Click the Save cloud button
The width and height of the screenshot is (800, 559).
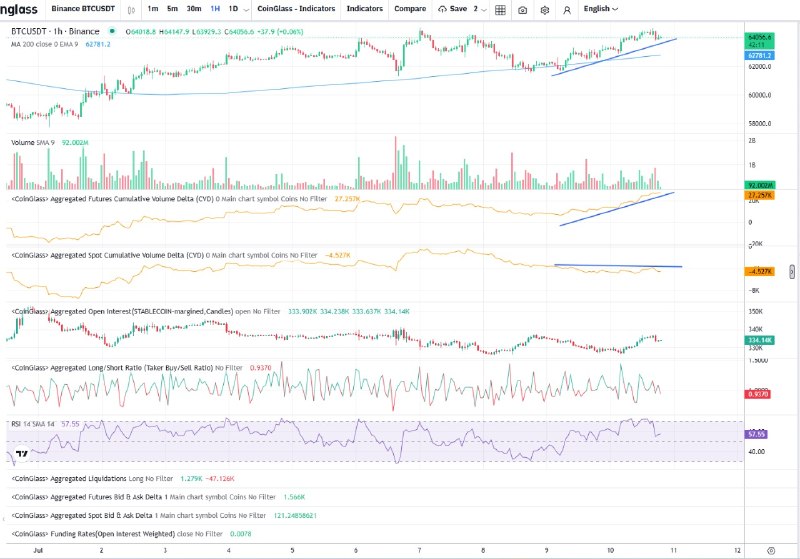[x=452, y=9]
